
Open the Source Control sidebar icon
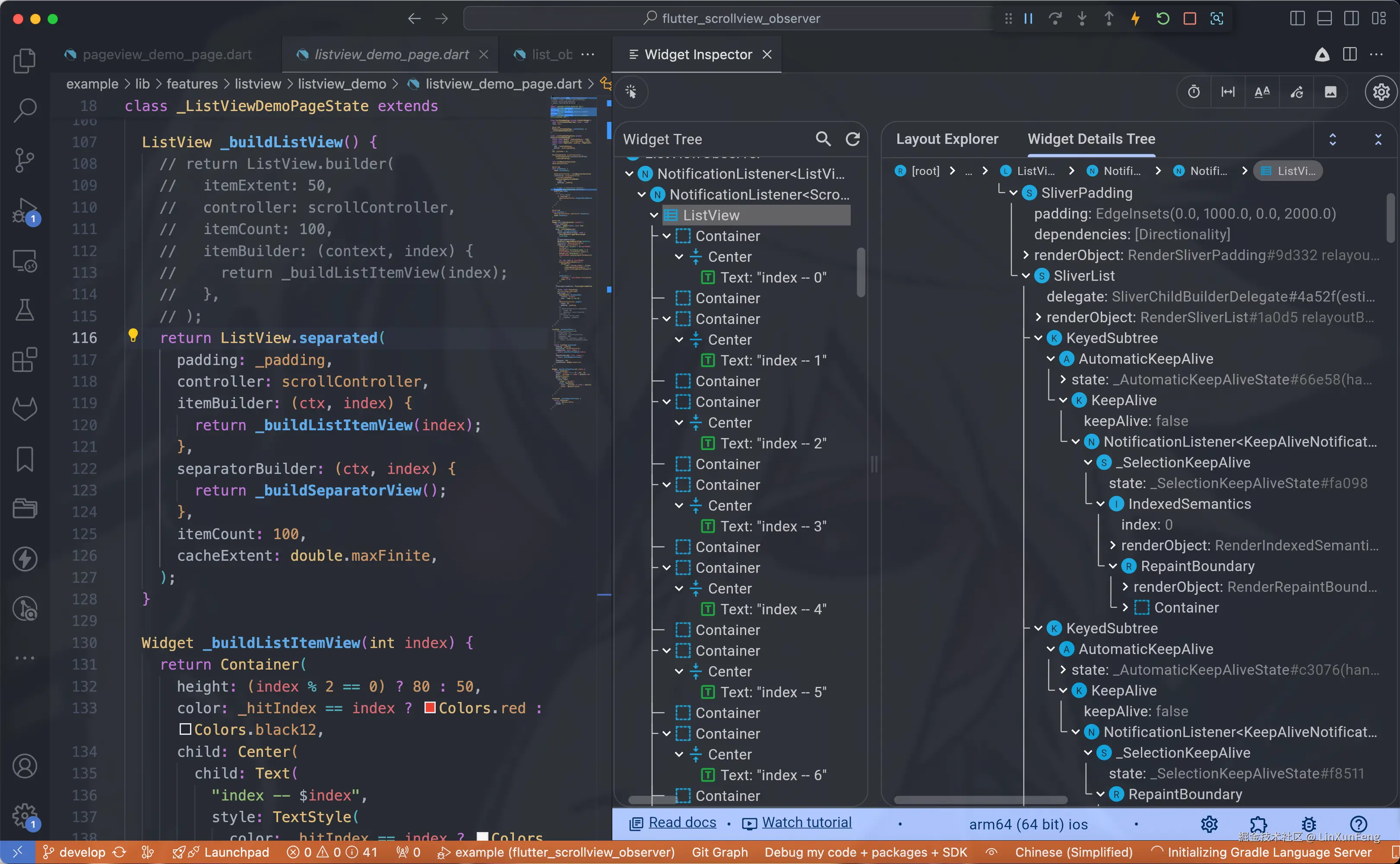[x=25, y=160]
